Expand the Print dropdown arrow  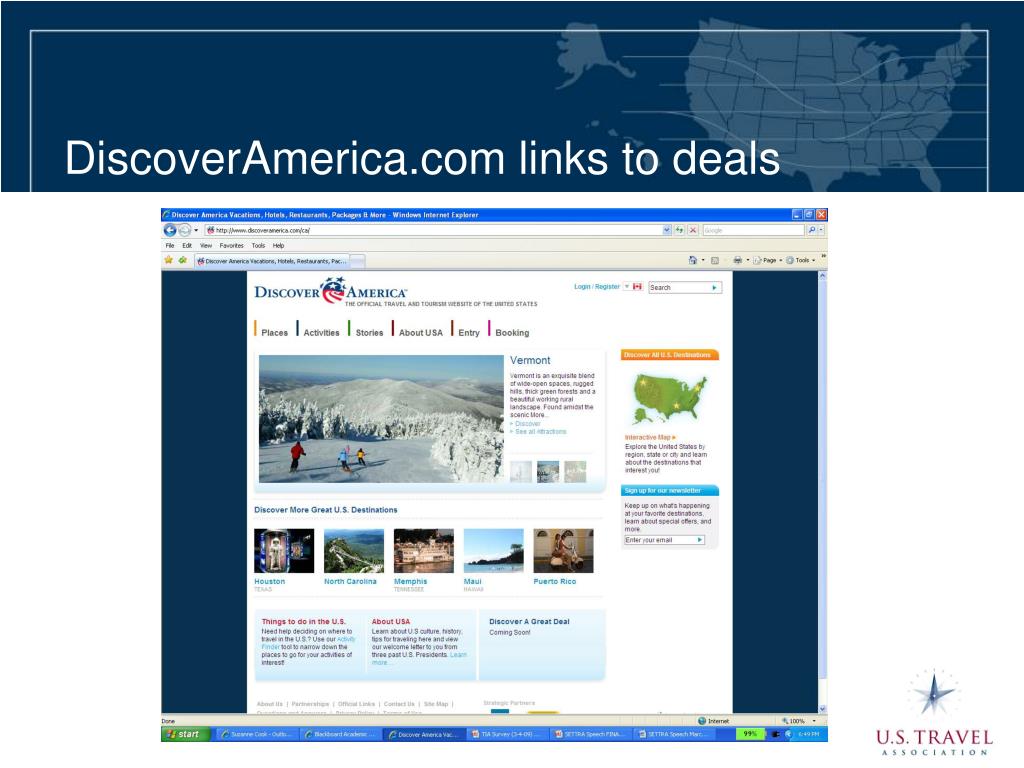pos(748,260)
